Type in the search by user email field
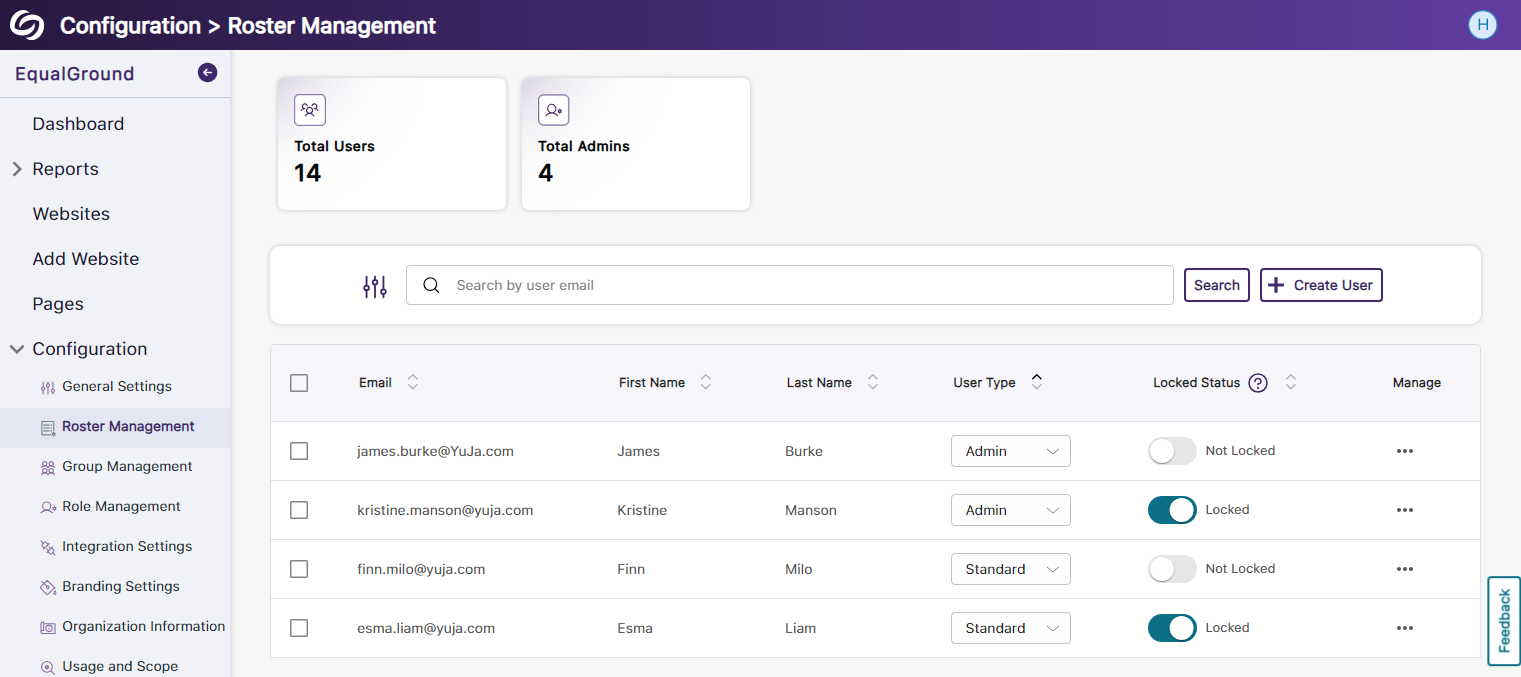 click(x=790, y=285)
